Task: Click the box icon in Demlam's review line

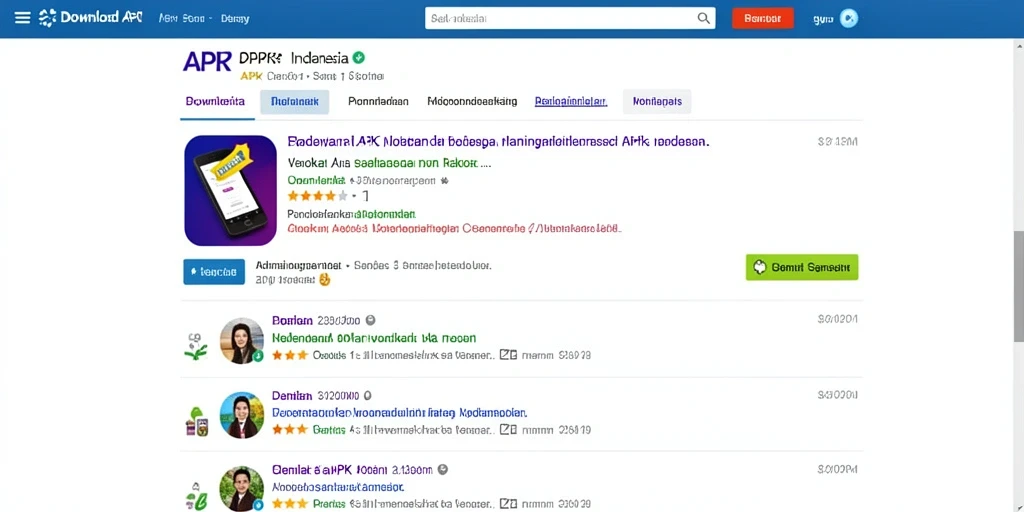Action: pos(508,430)
